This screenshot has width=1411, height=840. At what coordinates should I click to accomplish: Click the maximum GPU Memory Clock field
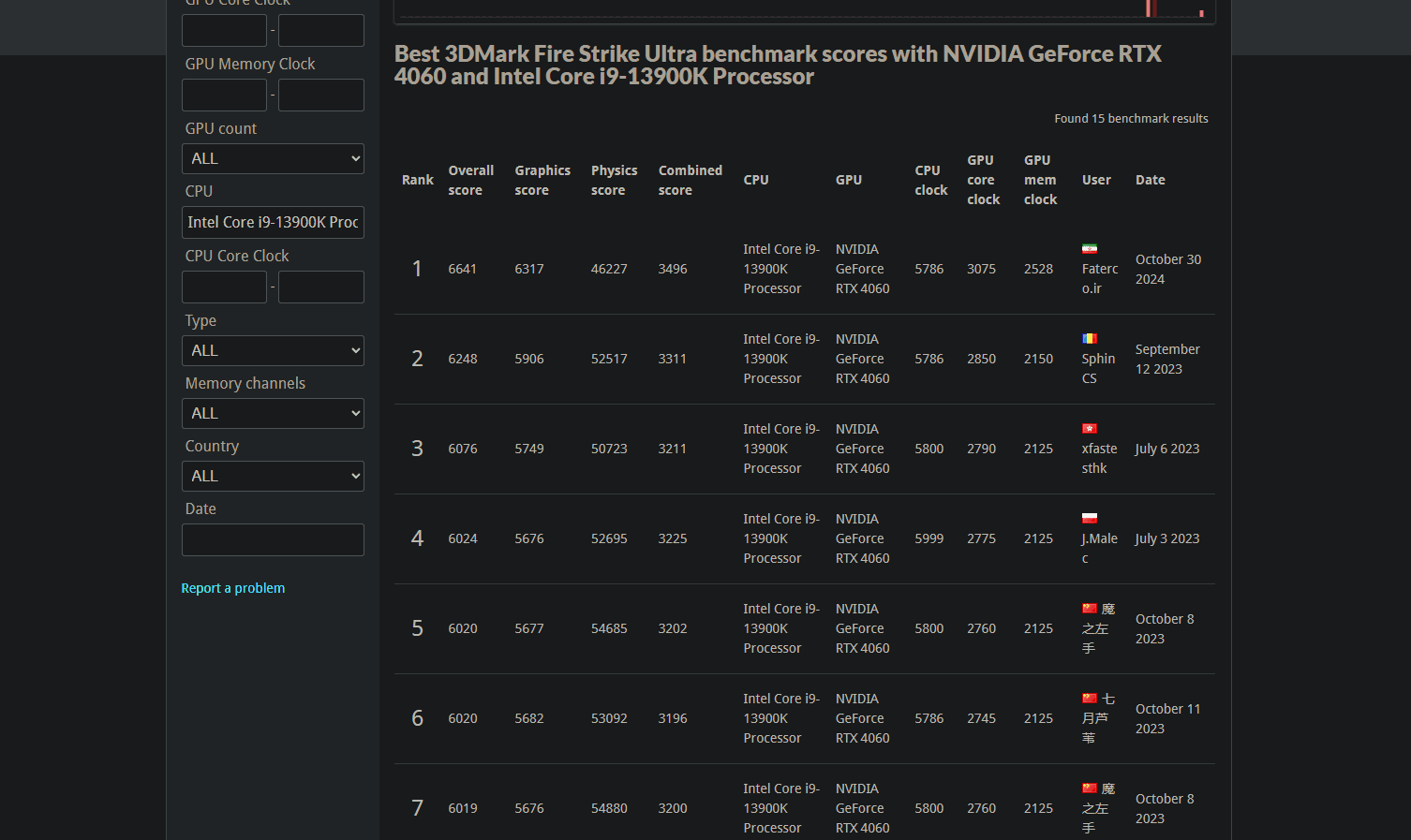pyautogui.click(x=321, y=96)
